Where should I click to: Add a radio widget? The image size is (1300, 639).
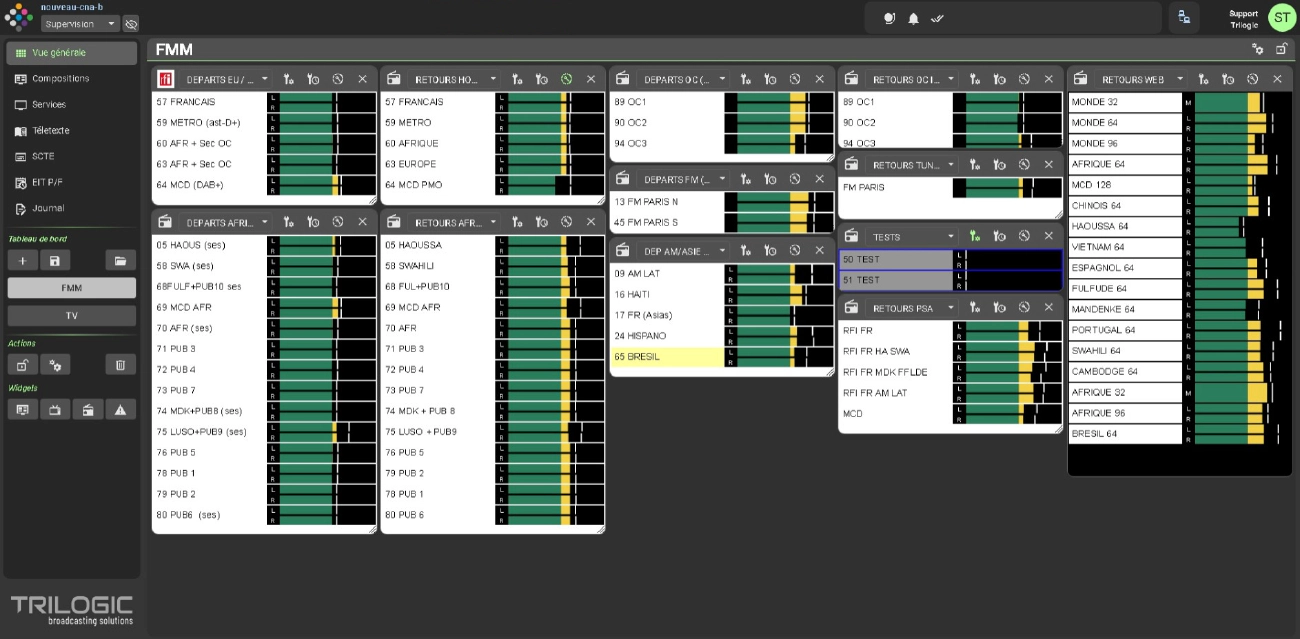click(88, 409)
